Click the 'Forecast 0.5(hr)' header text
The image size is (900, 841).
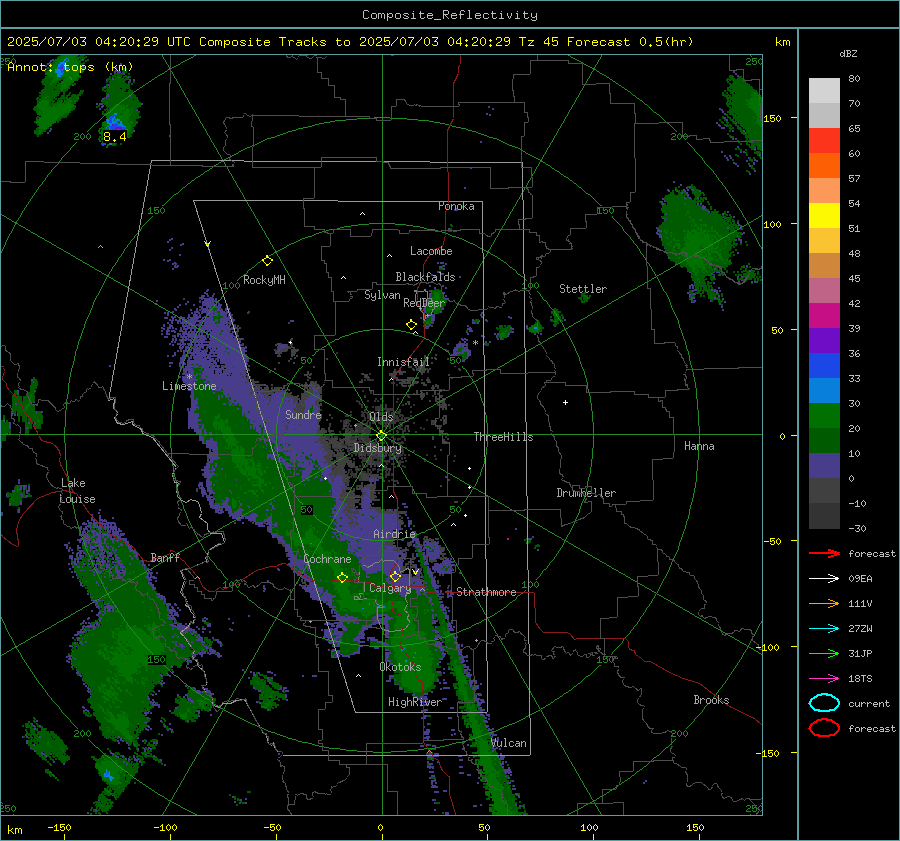(630, 42)
